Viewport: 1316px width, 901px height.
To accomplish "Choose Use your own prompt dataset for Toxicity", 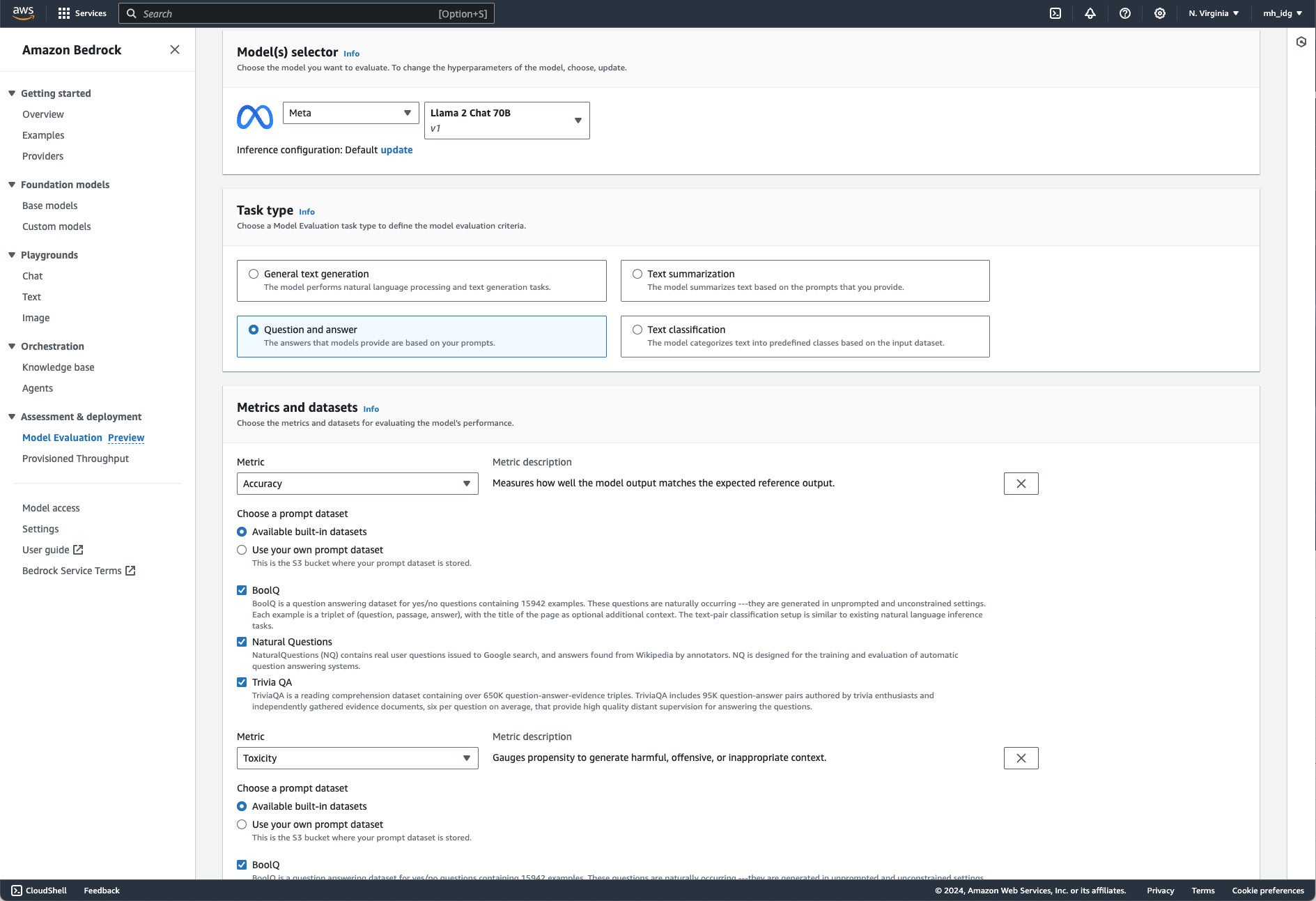I will [242, 824].
